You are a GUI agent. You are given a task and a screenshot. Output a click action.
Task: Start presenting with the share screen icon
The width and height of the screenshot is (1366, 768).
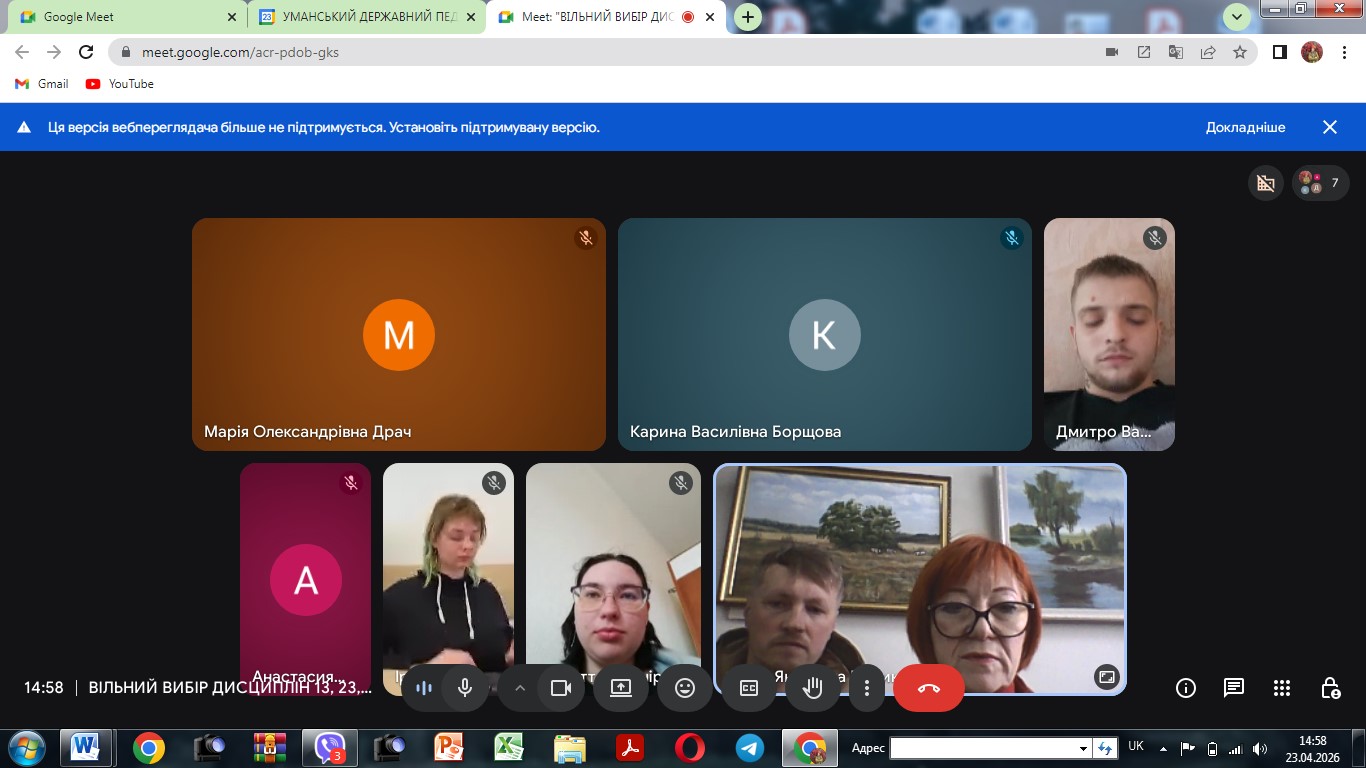621,688
